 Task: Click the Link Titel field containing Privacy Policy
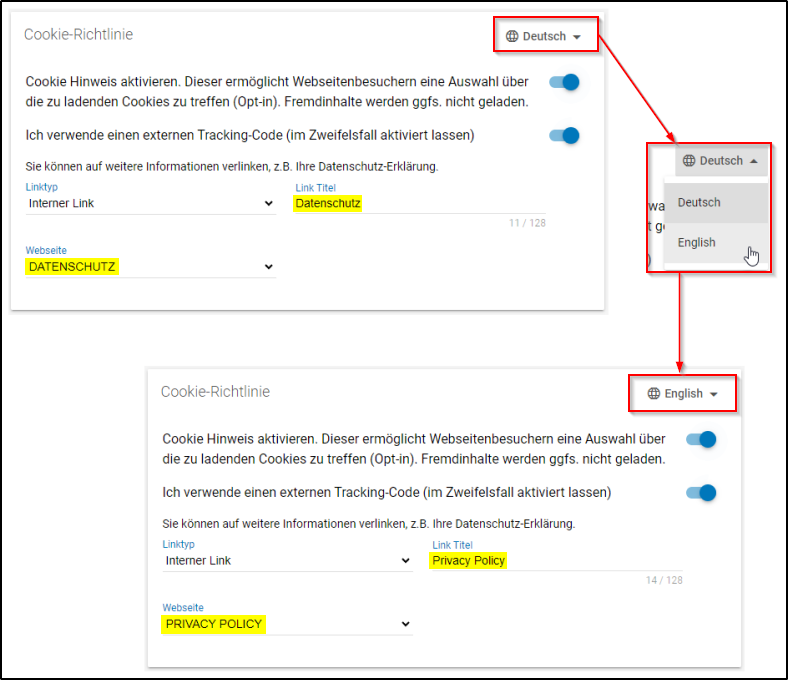(x=556, y=561)
